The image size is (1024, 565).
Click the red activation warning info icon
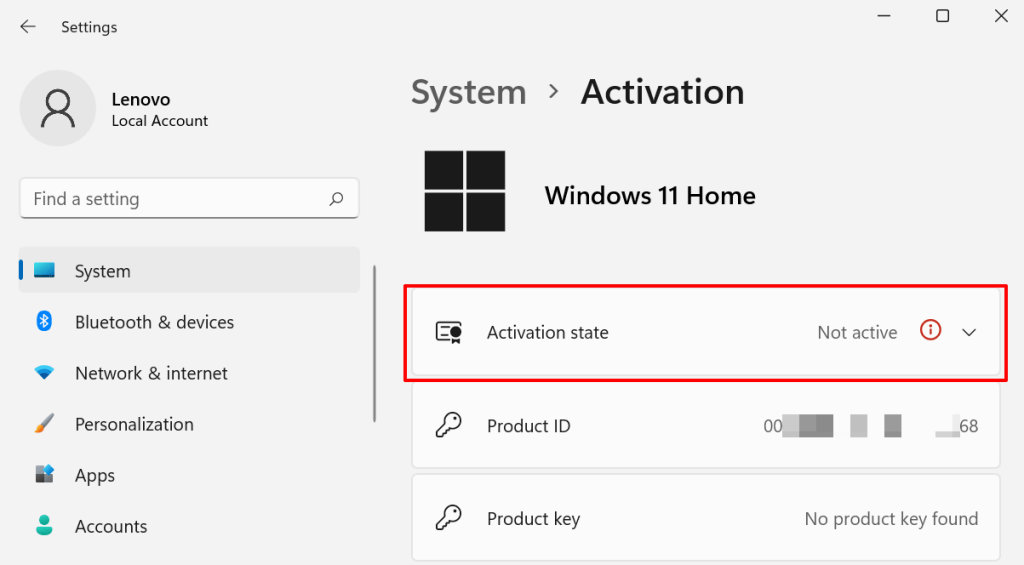tap(930, 331)
